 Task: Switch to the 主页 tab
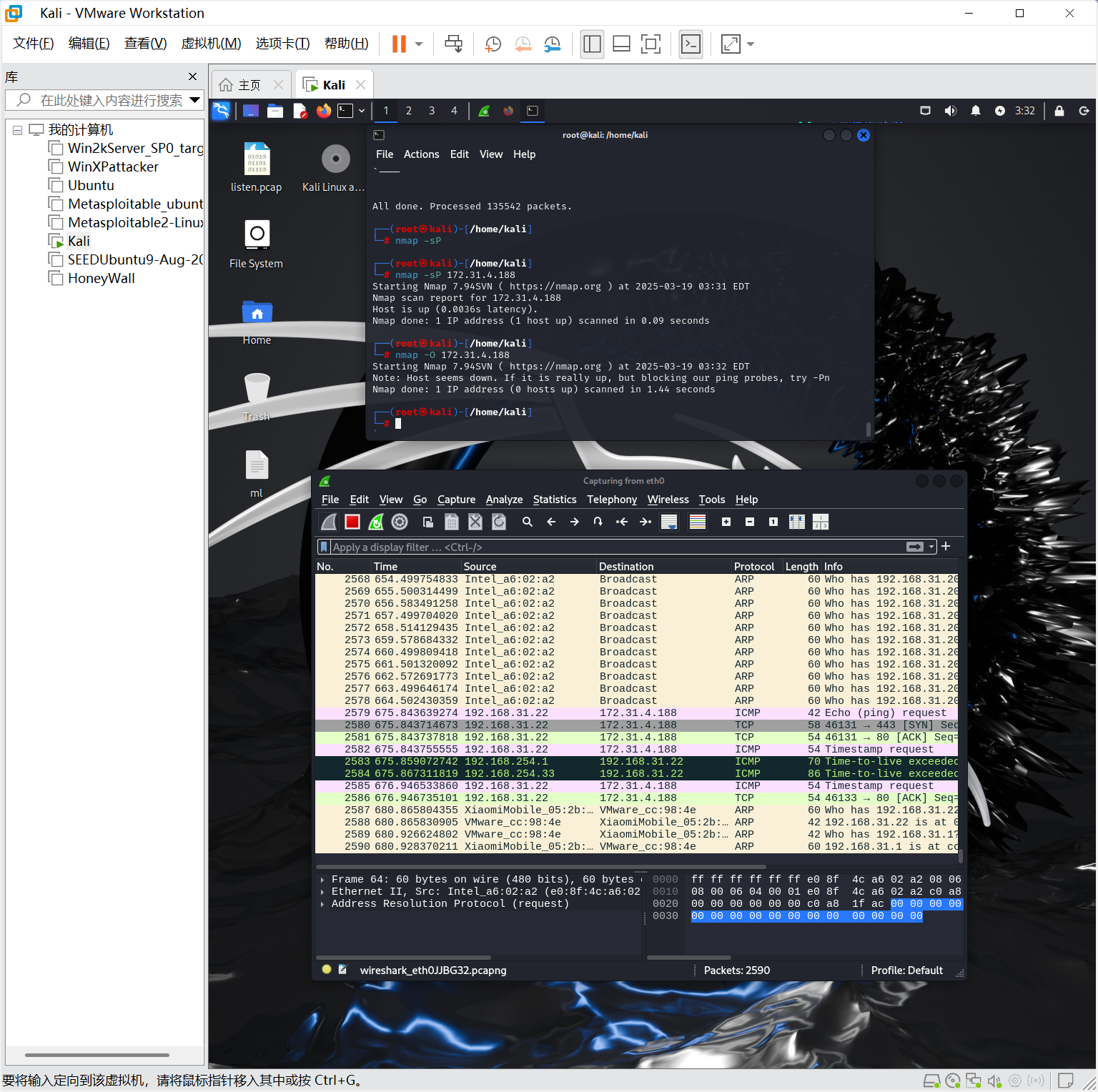[x=249, y=85]
